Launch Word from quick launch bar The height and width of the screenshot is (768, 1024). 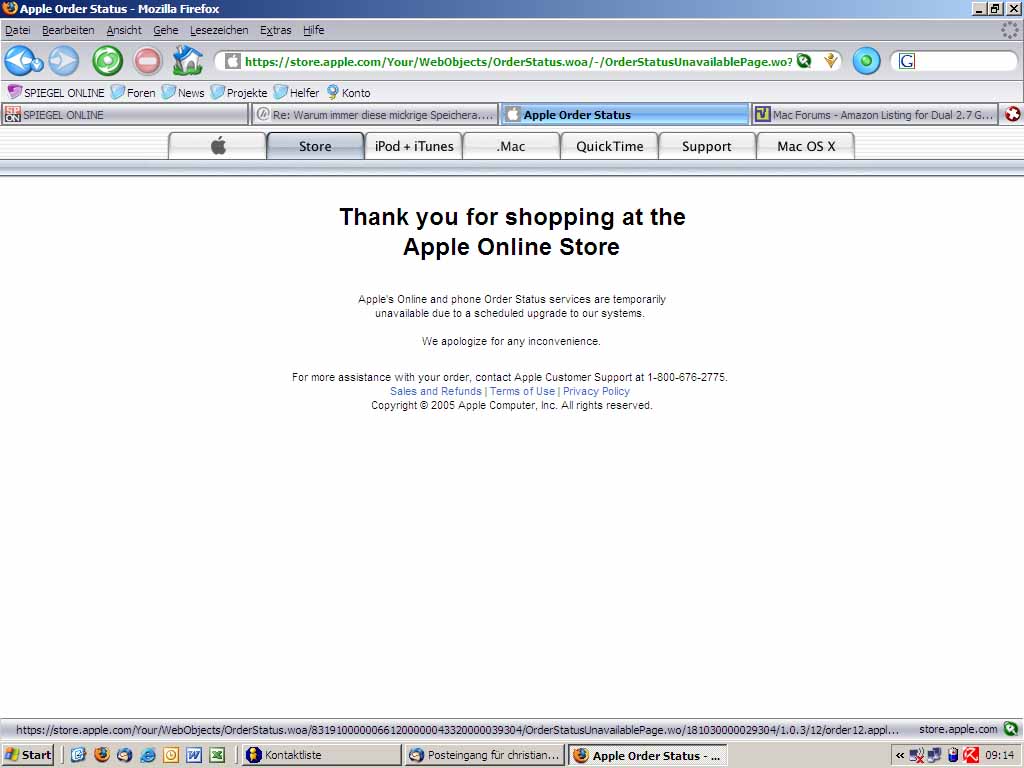[194, 755]
